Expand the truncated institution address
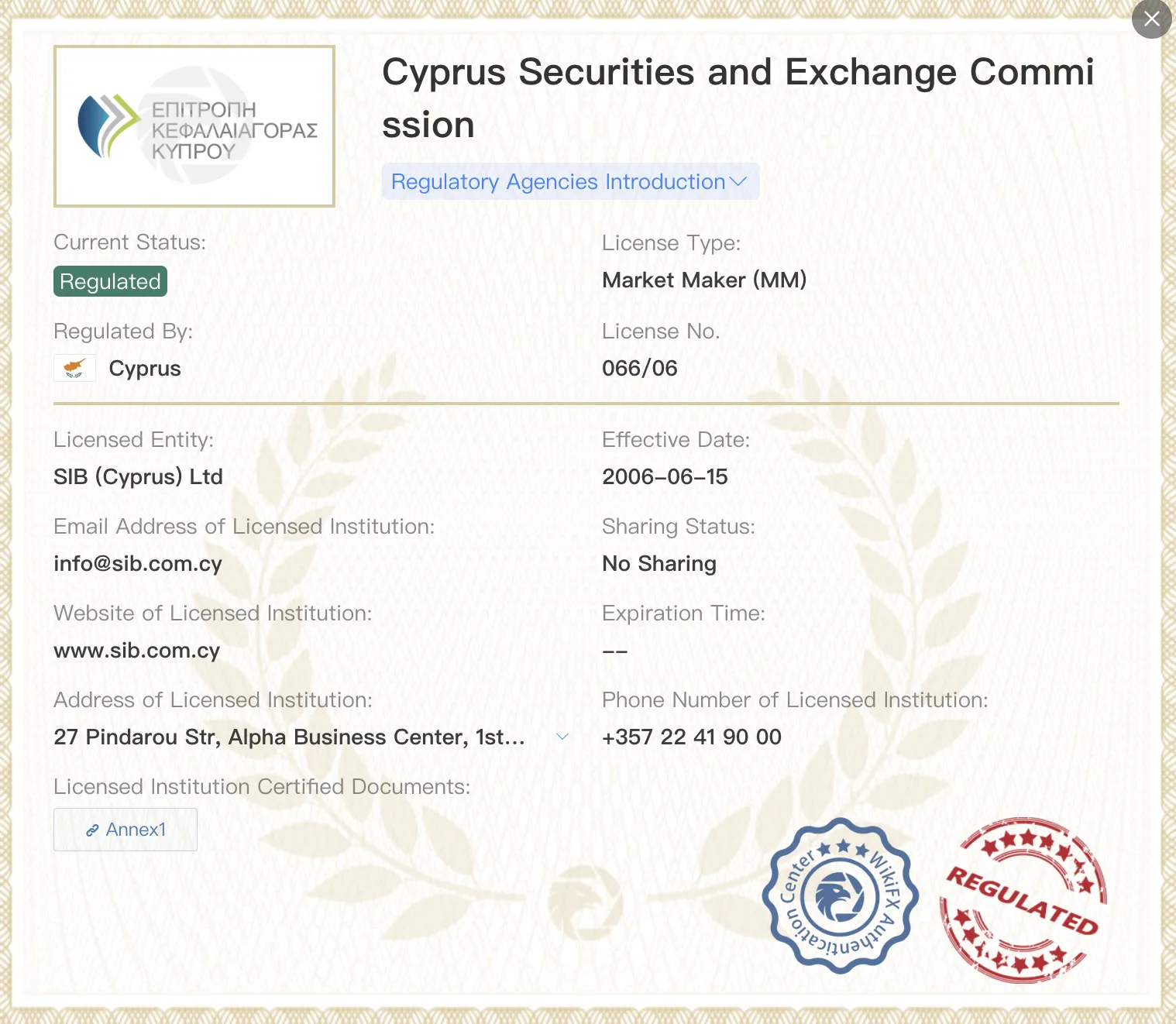Viewport: 1176px width, 1024px height. (x=563, y=737)
